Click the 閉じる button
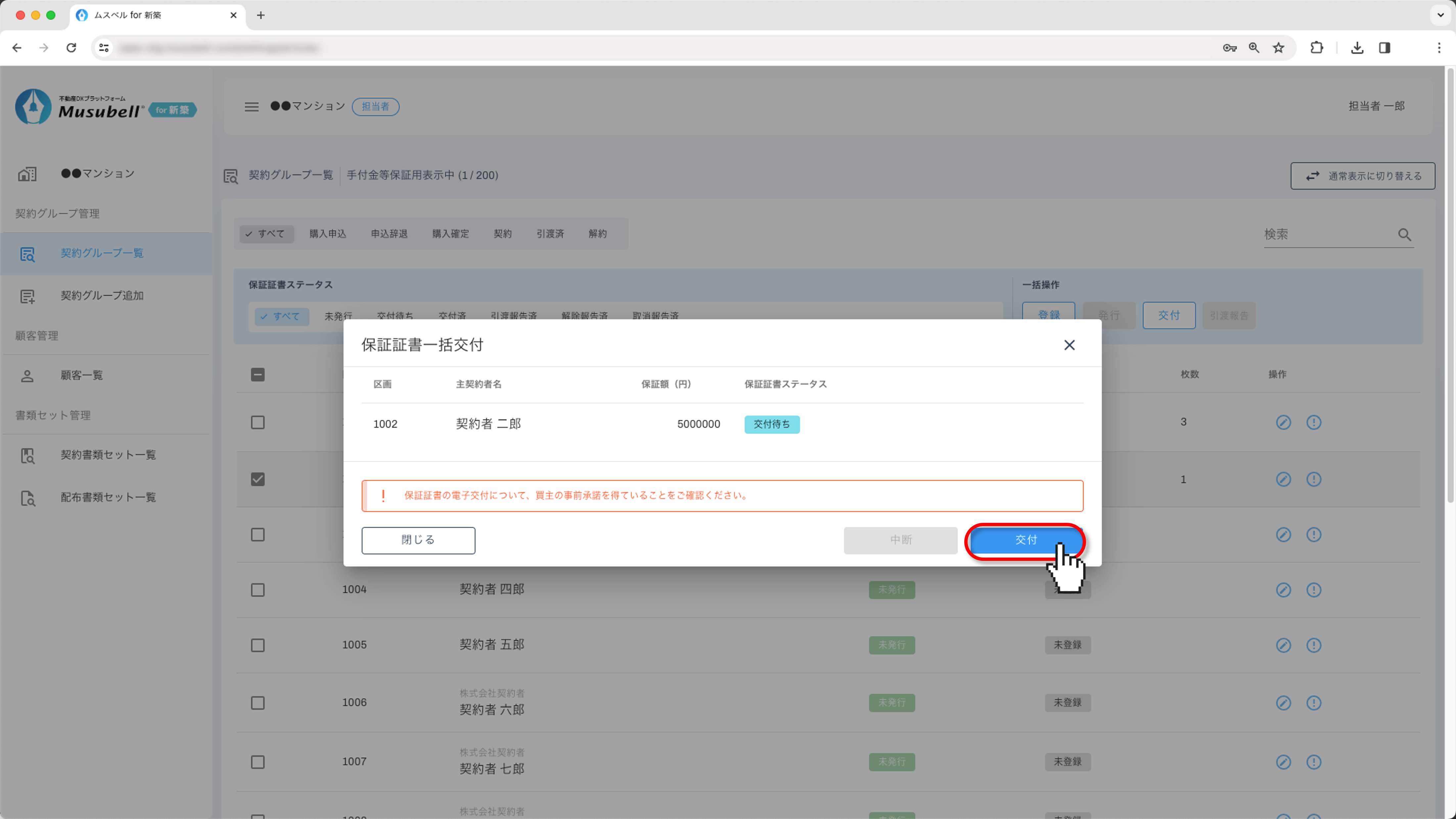Viewport: 1456px width, 819px height. click(x=418, y=540)
